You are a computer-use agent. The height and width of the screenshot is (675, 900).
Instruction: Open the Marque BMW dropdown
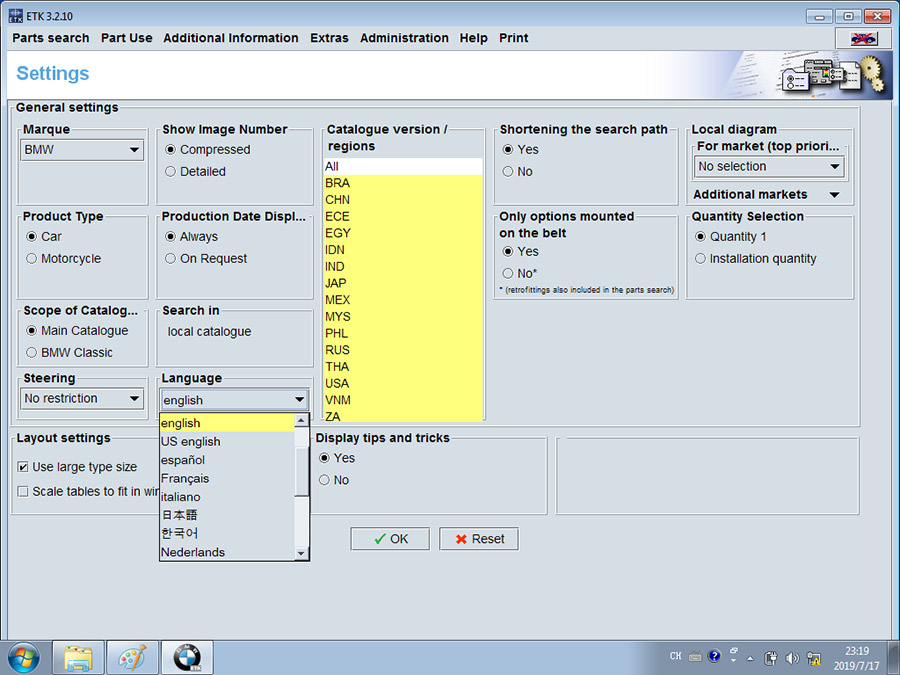pyautogui.click(x=82, y=150)
